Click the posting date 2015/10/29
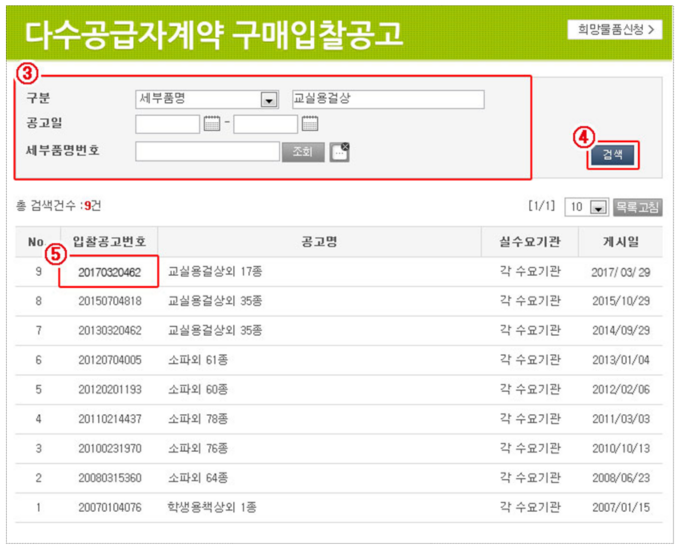The height and width of the screenshot is (548, 680). coord(621,301)
